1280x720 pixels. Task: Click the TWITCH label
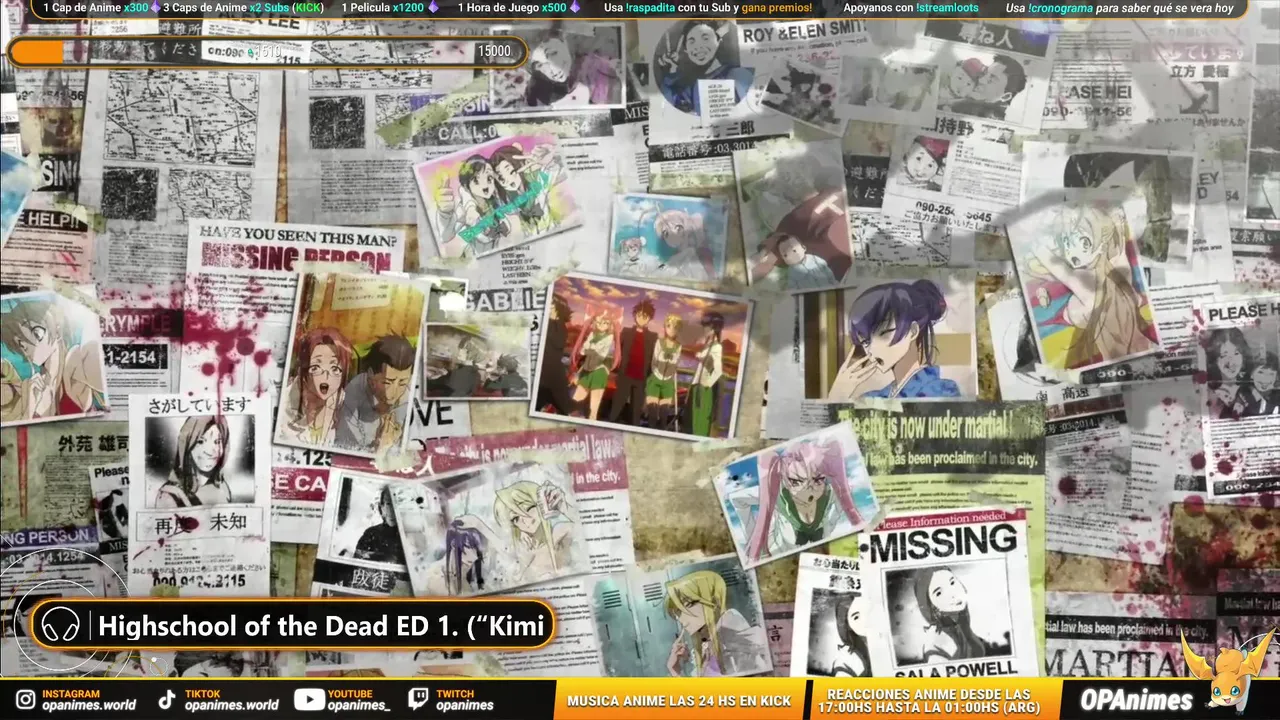(x=455, y=693)
